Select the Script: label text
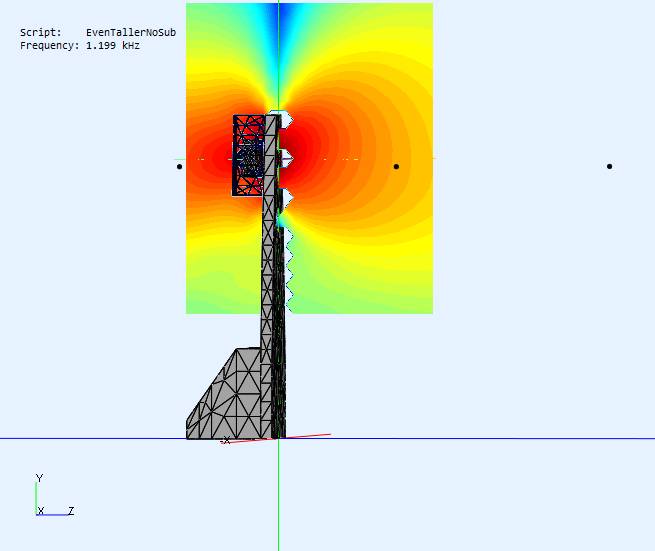This screenshot has width=655, height=551. coord(41,33)
